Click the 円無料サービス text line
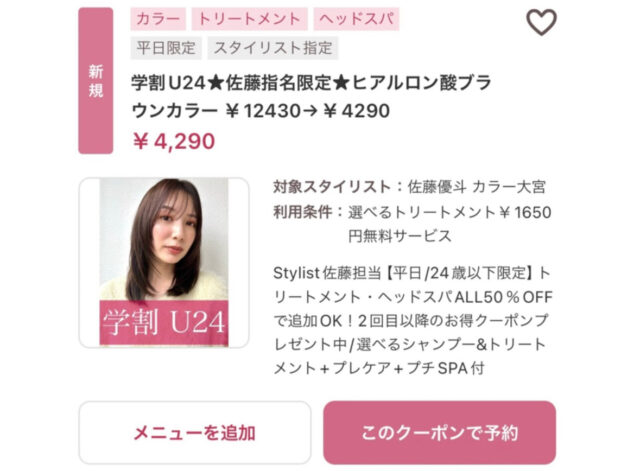This screenshot has width=640, height=471. click(x=400, y=236)
